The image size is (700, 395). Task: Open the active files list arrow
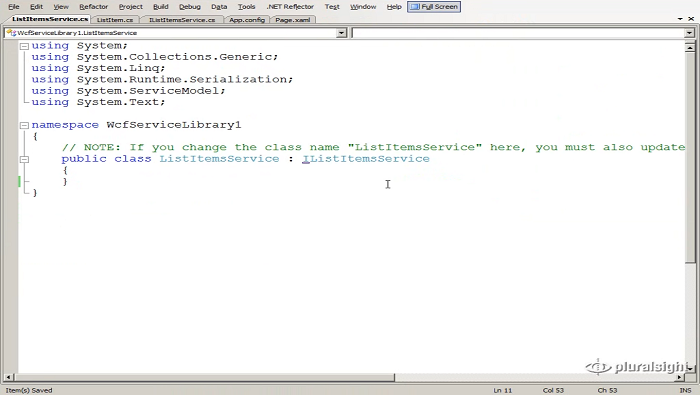(680, 19)
